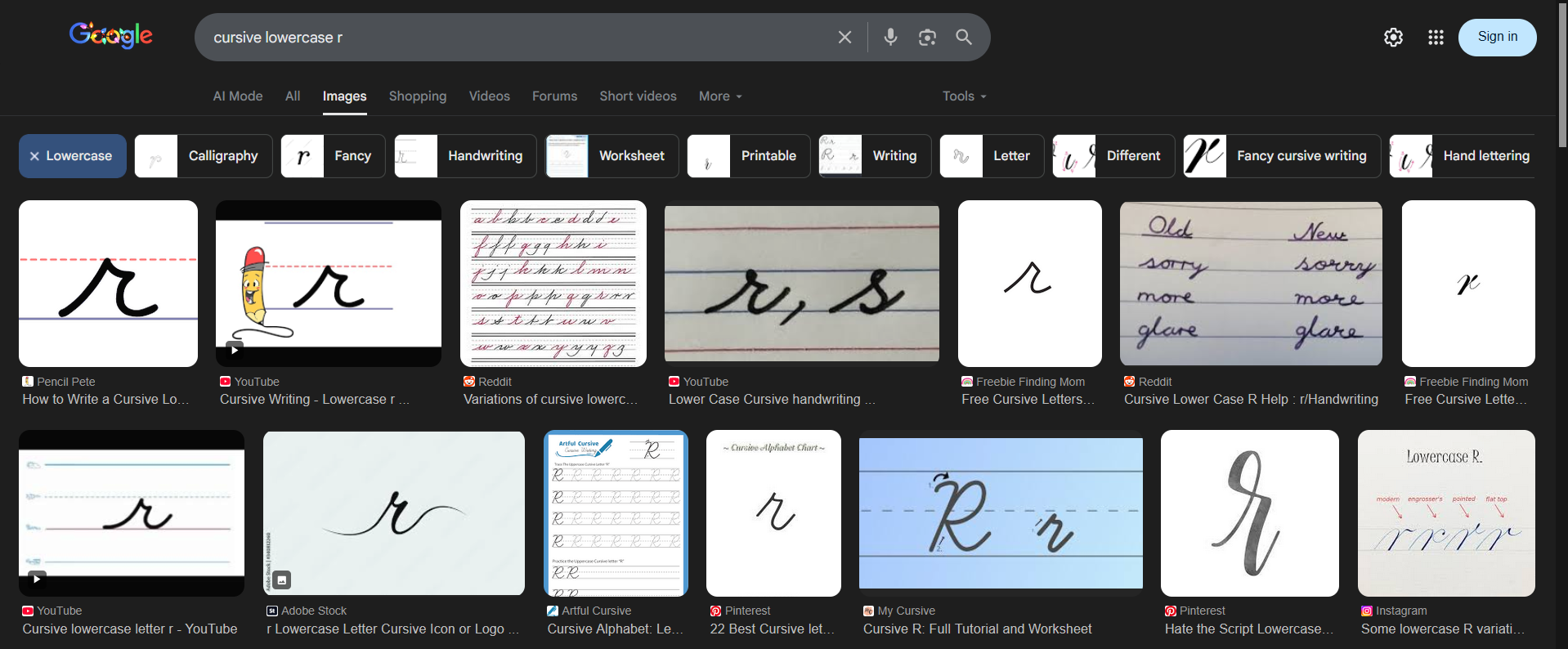This screenshot has width=1568, height=649.
Task: Open the first Freebie Finding Mom thumbnail
Action: coord(1030,284)
